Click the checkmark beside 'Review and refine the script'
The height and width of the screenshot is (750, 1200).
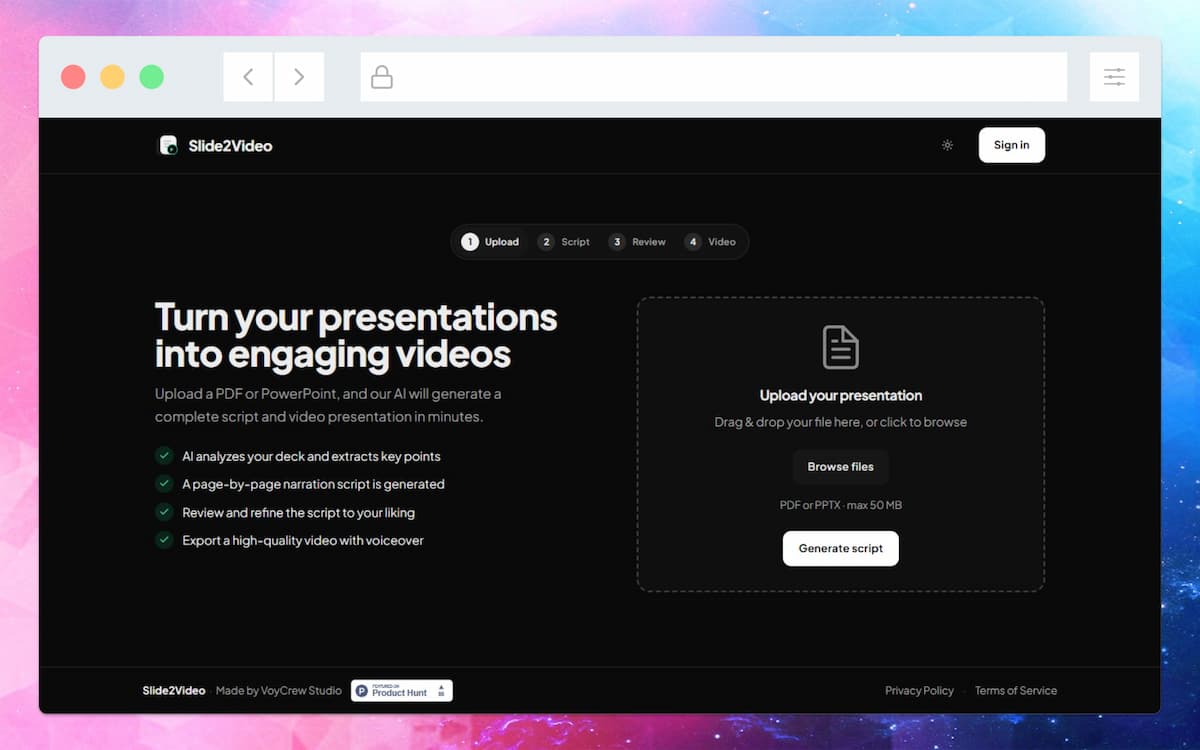(x=164, y=512)
